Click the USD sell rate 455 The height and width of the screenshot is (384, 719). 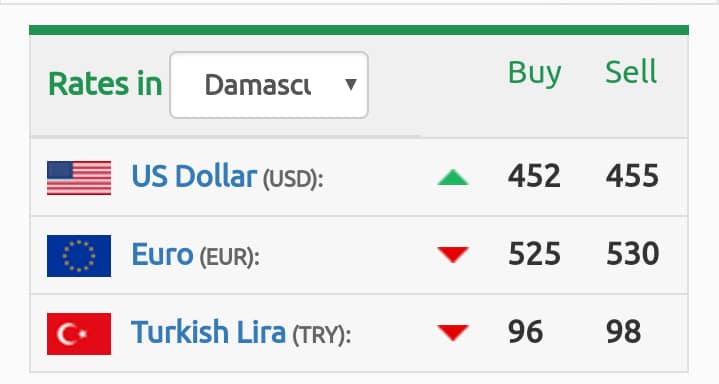[632, 176]
